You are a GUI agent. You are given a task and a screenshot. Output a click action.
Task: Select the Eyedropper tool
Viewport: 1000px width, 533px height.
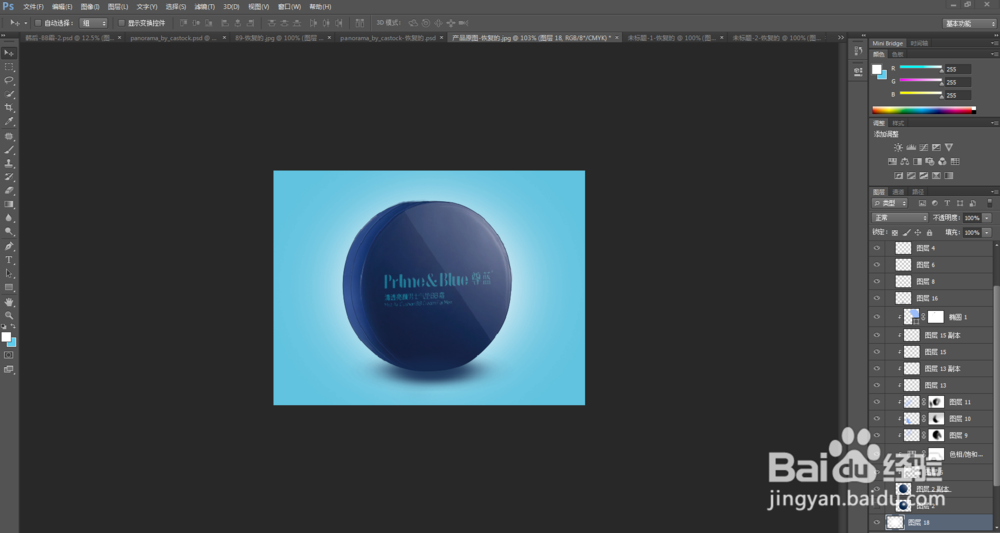coord(9,121)
